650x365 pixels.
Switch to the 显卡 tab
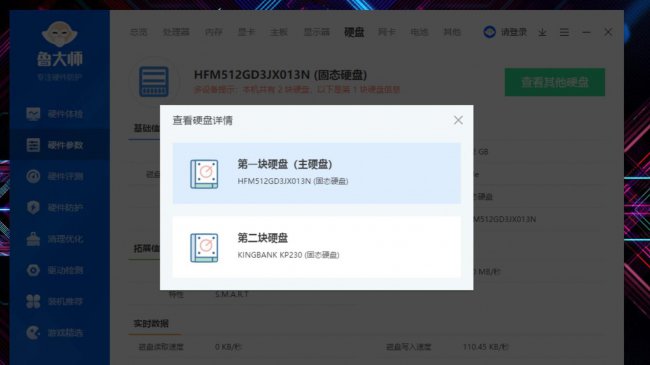(246, 32)
